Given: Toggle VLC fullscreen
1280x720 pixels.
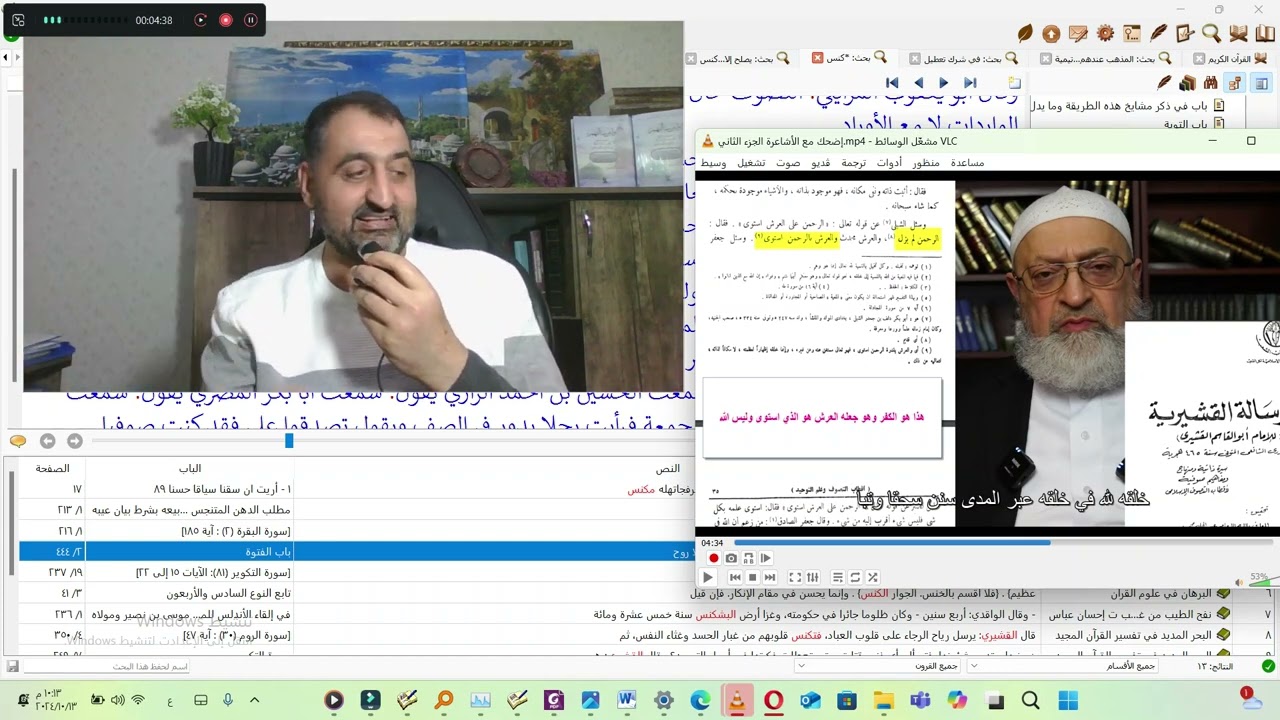Looking at the screenshot, I should point(795,577).
